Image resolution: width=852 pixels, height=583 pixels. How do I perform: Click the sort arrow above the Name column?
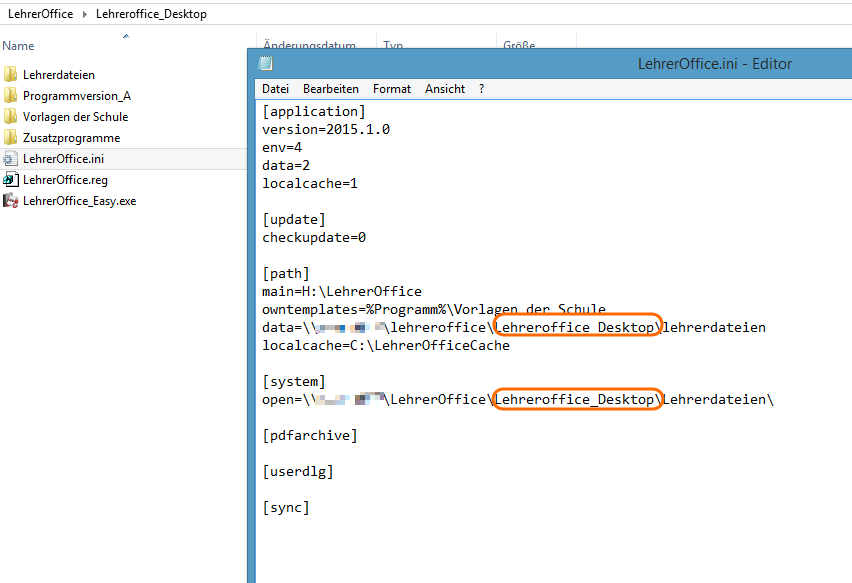coord(126,36)
